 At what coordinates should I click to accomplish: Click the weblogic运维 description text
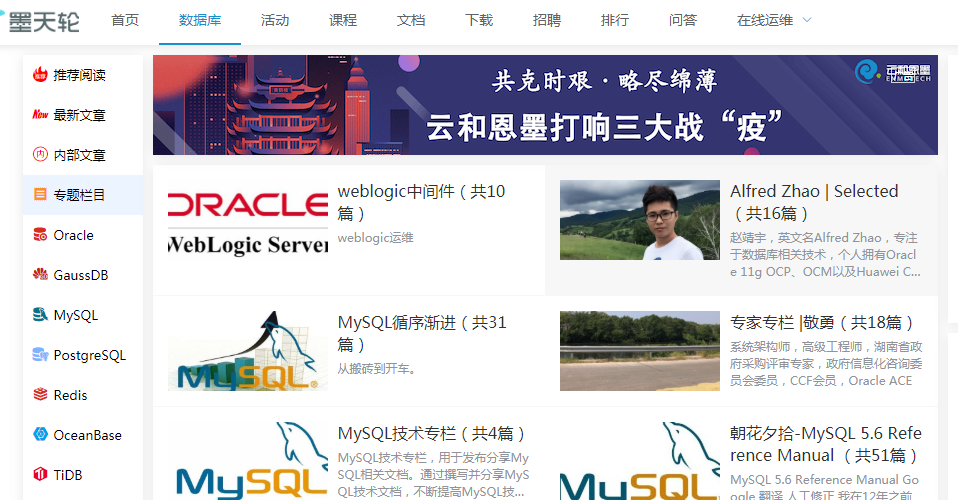point(376,238)
